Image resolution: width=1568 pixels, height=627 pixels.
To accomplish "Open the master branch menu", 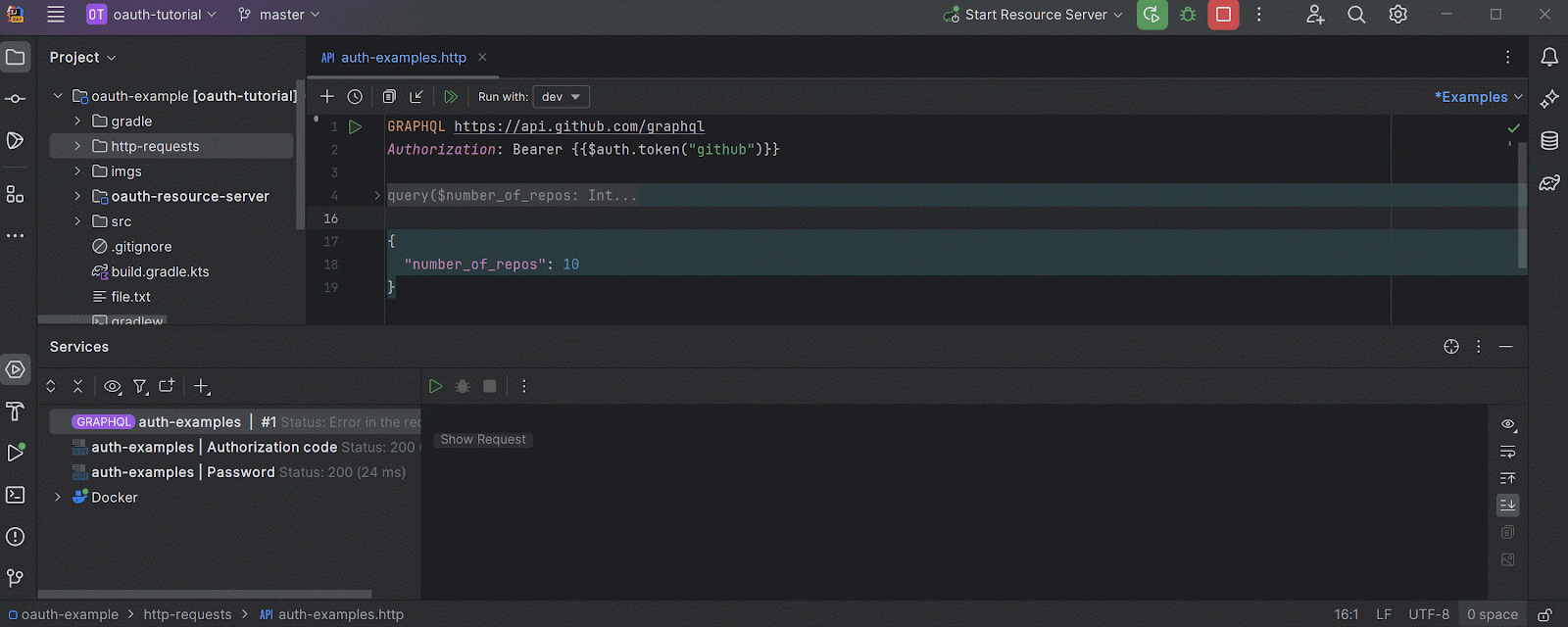I will (279, 15).
